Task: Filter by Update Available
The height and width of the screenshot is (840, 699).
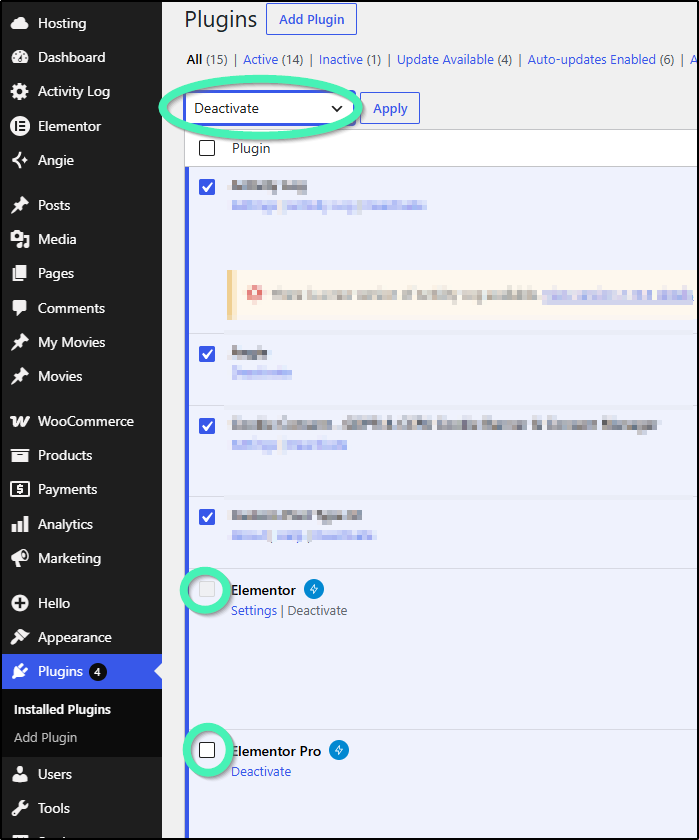Action: point(445,59)
